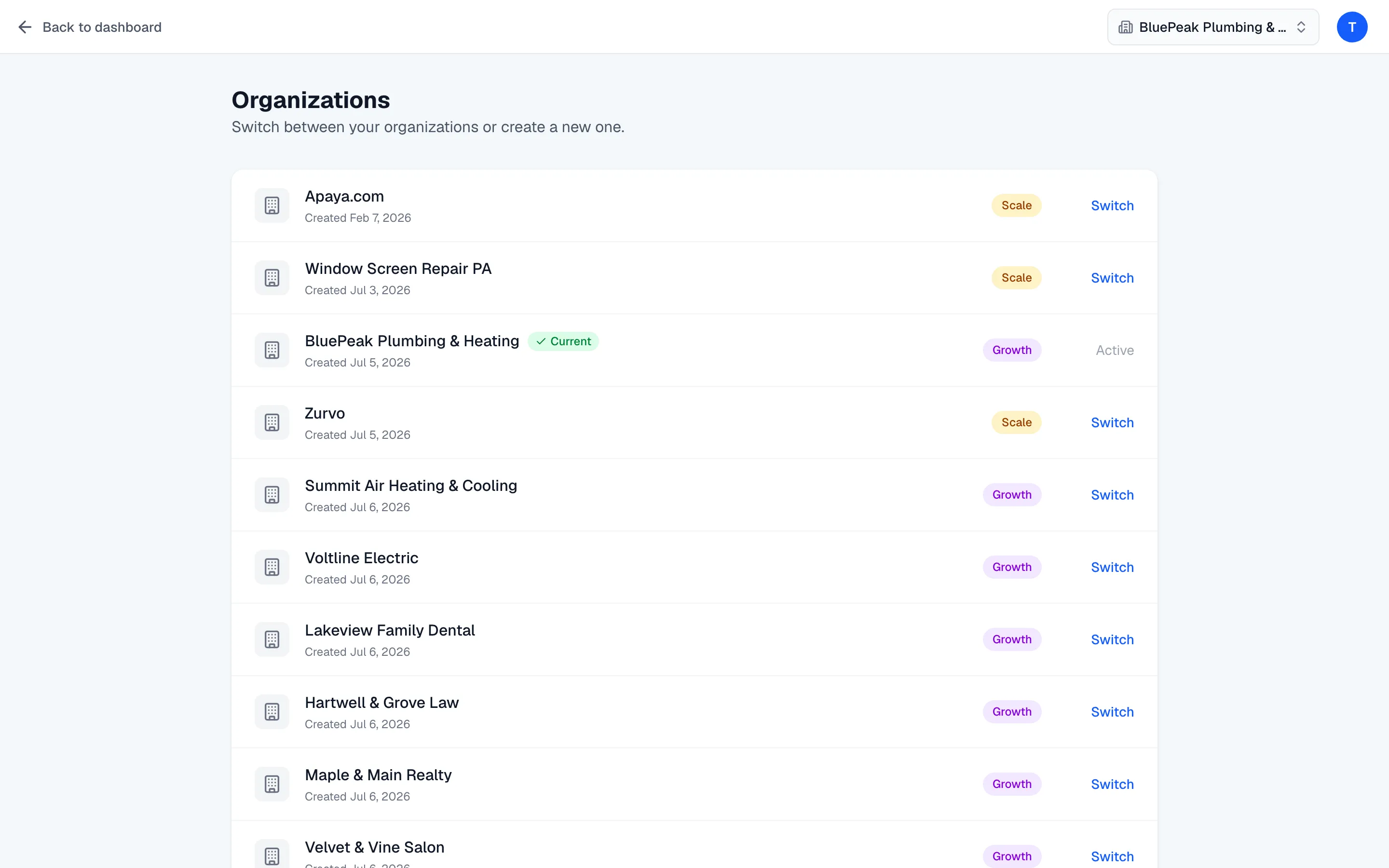
Task: Click the Growth badge for Voltline Electric
Action: [1012, 567]
